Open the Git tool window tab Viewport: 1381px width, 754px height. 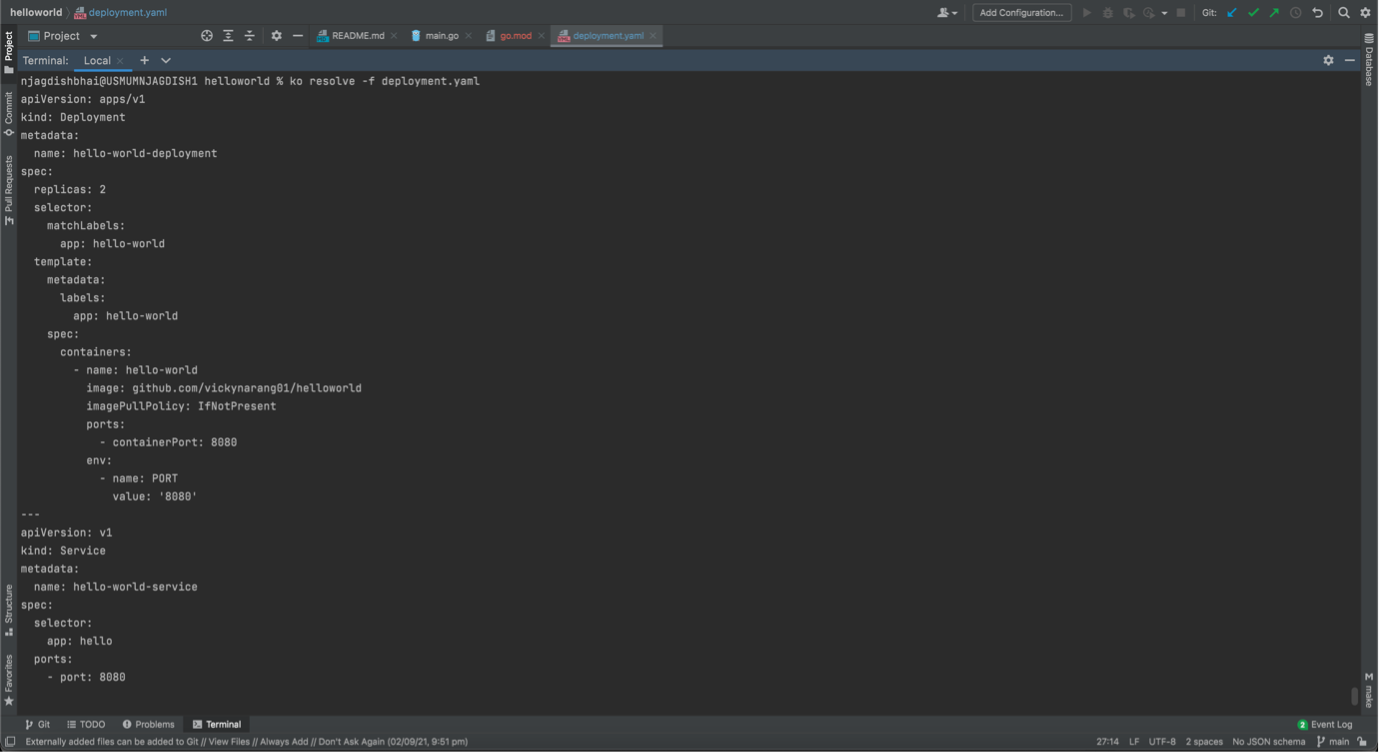pos(38,725)
